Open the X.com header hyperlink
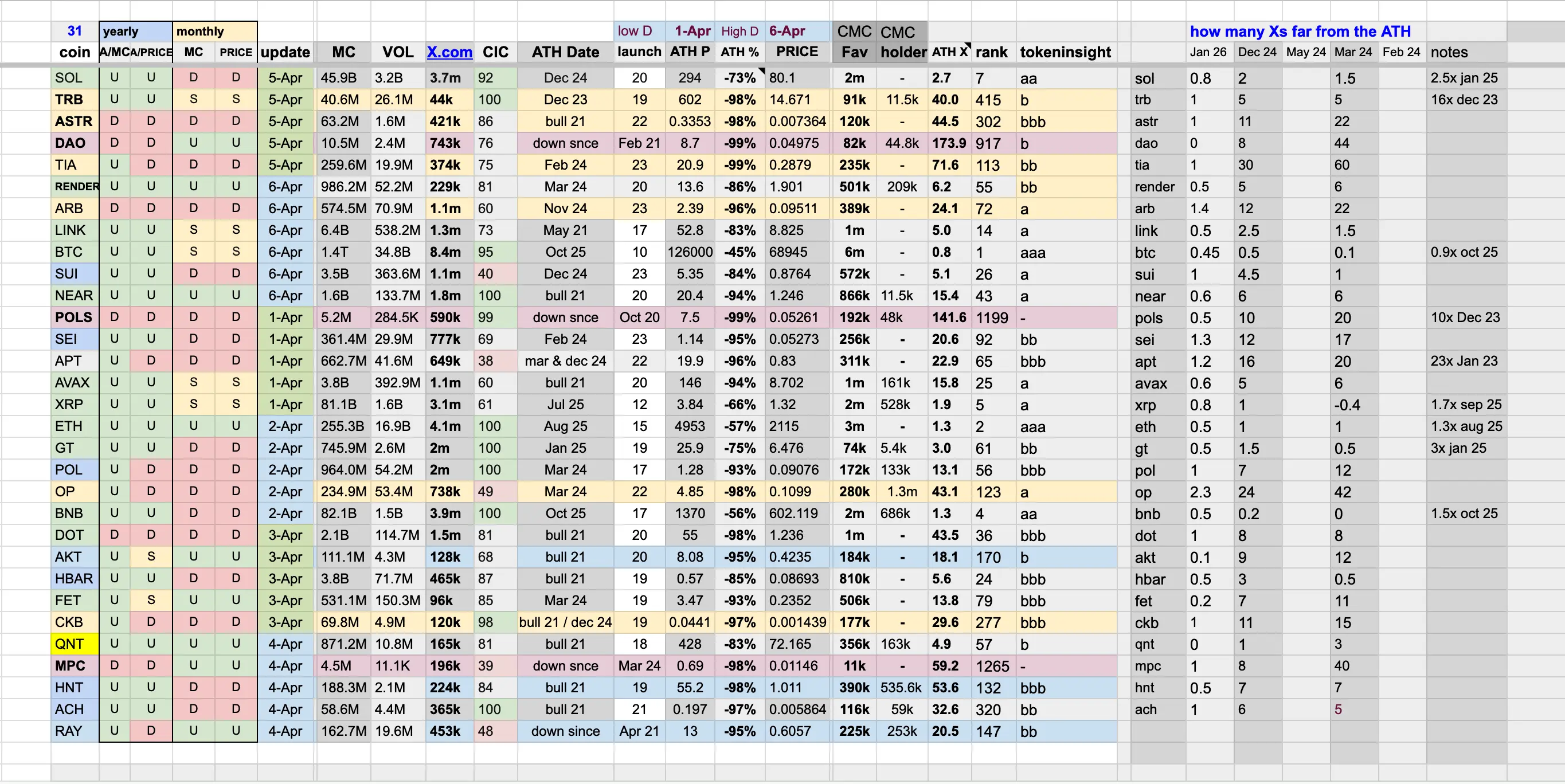This screenshot has height=784, width=1565. [449, 52]
